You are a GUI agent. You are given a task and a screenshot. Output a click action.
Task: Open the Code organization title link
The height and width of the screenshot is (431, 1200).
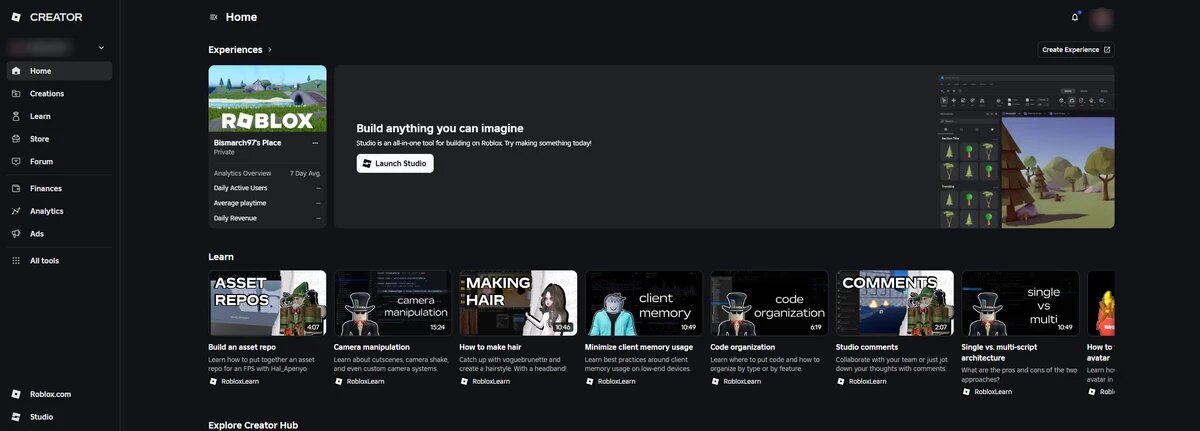tap(743, 347)
